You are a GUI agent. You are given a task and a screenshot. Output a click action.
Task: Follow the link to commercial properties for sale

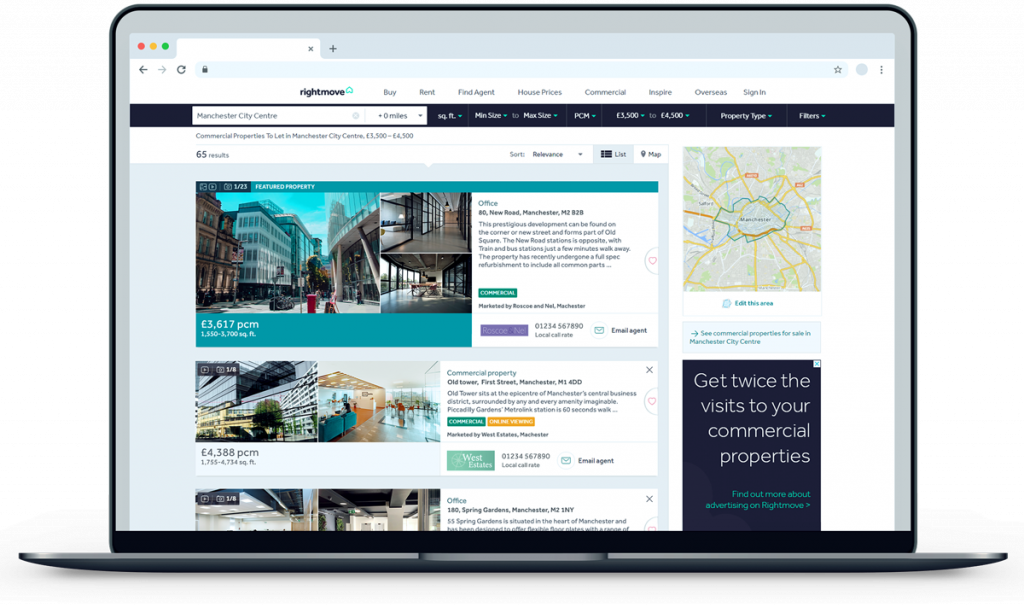click(751, 338)
